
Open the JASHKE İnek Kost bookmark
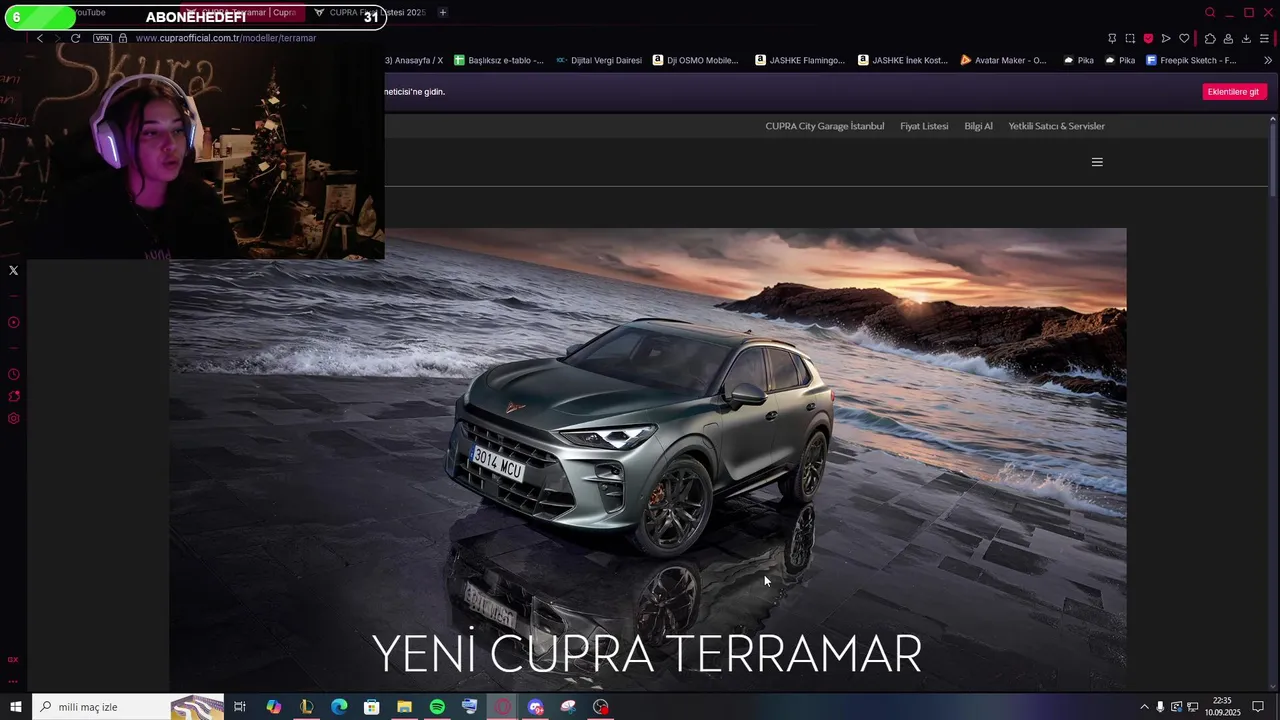(x=903, y=60)
